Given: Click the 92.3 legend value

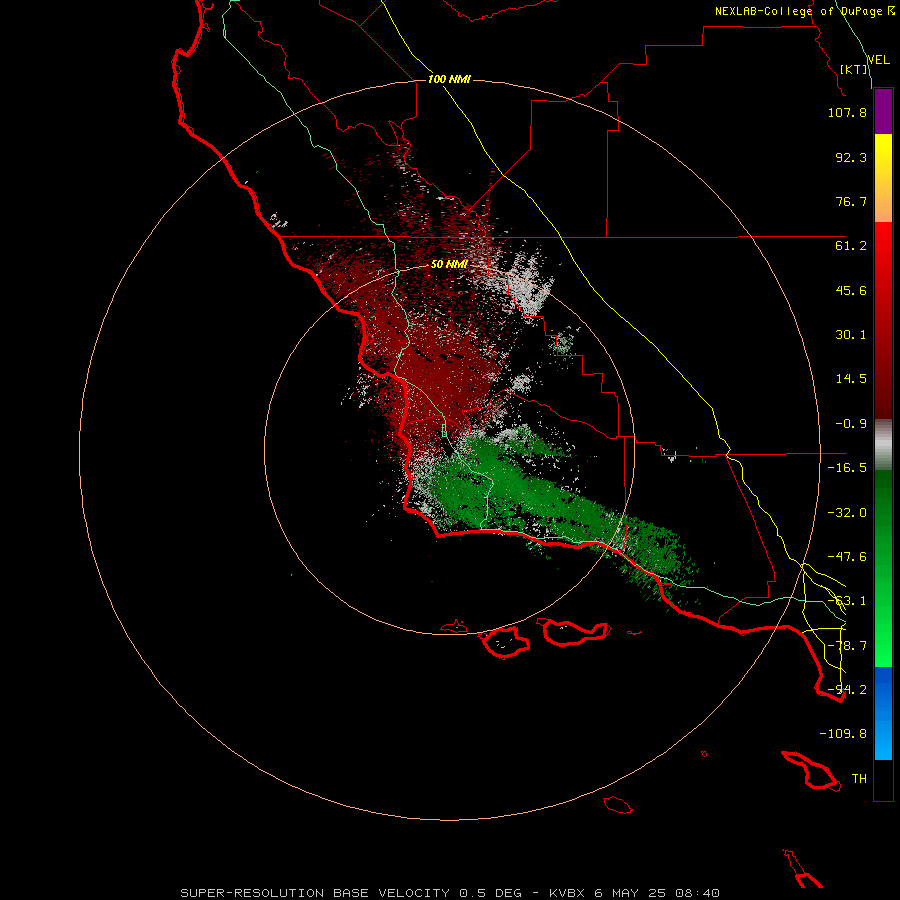Looking at the screenshot, I should [851, 157].
